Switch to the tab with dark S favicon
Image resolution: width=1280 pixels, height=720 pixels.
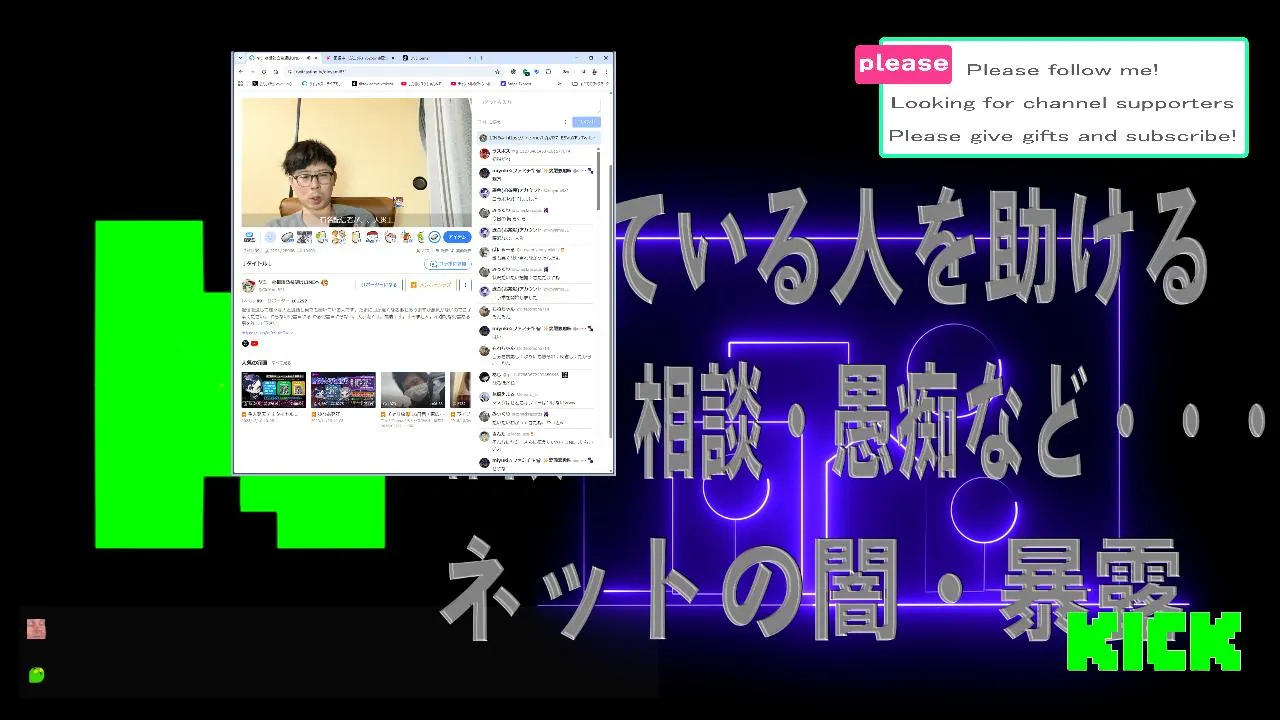pyautogui.click(x=438, y=58)
